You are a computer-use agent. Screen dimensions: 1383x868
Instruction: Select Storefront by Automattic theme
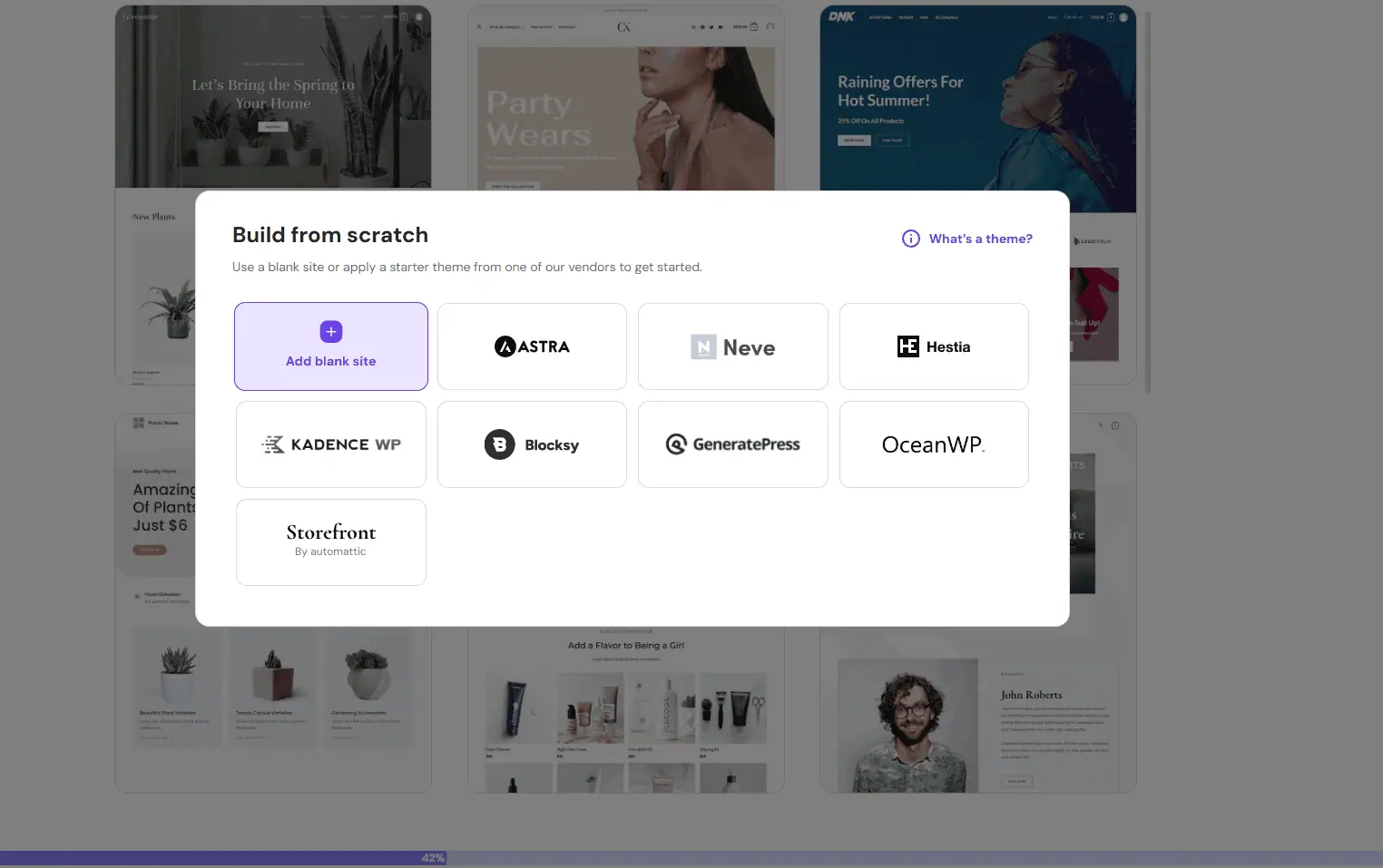coord(331,542)
